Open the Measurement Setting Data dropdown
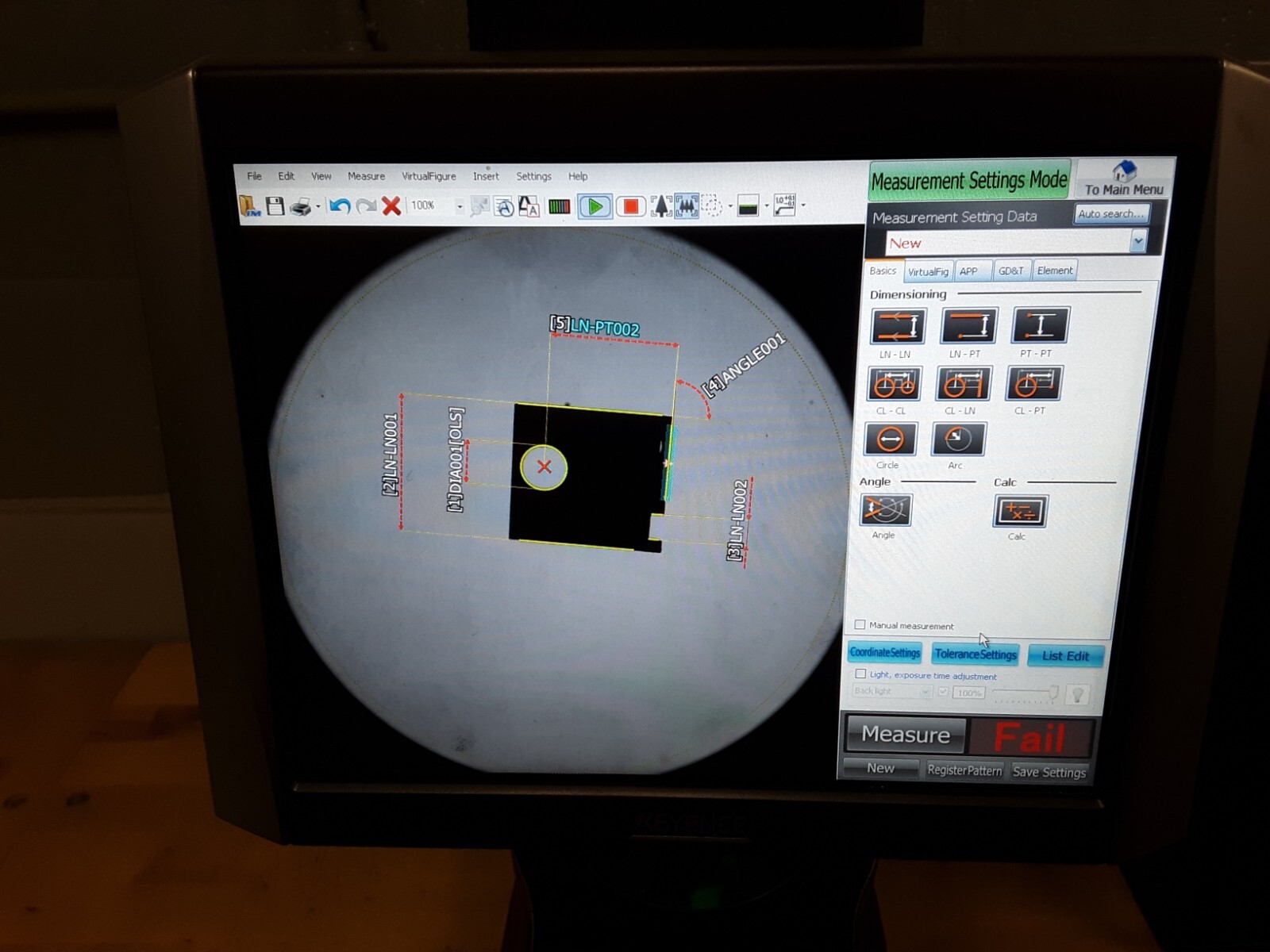The height and width of the screenshot is (952, 1270). pyautogui.click(x=1138, y=243)
